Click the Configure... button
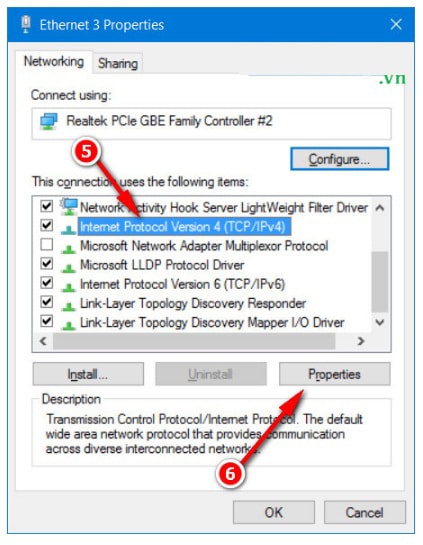Viewport: 423px width, 545px height. (x=340, y=159)
